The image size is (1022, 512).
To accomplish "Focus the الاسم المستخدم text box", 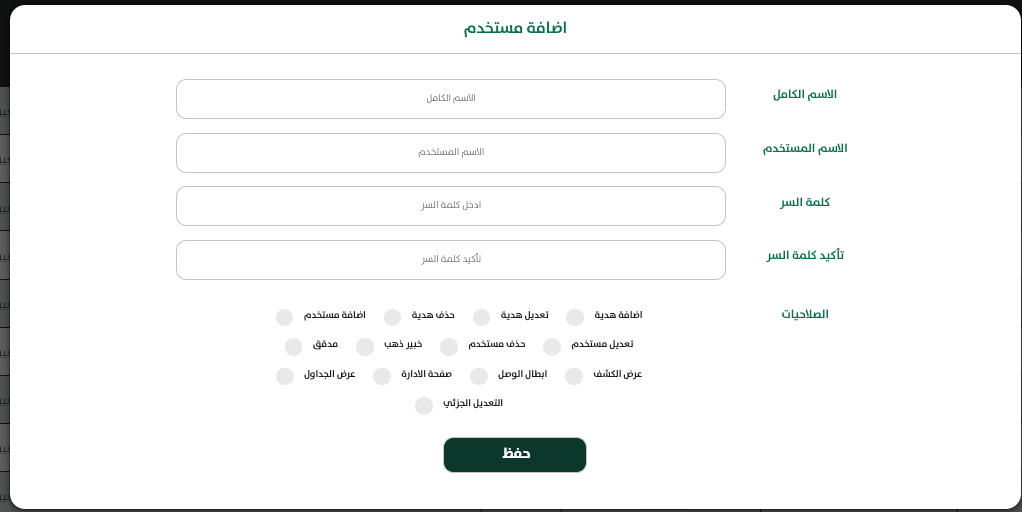I will coord(450,153).
